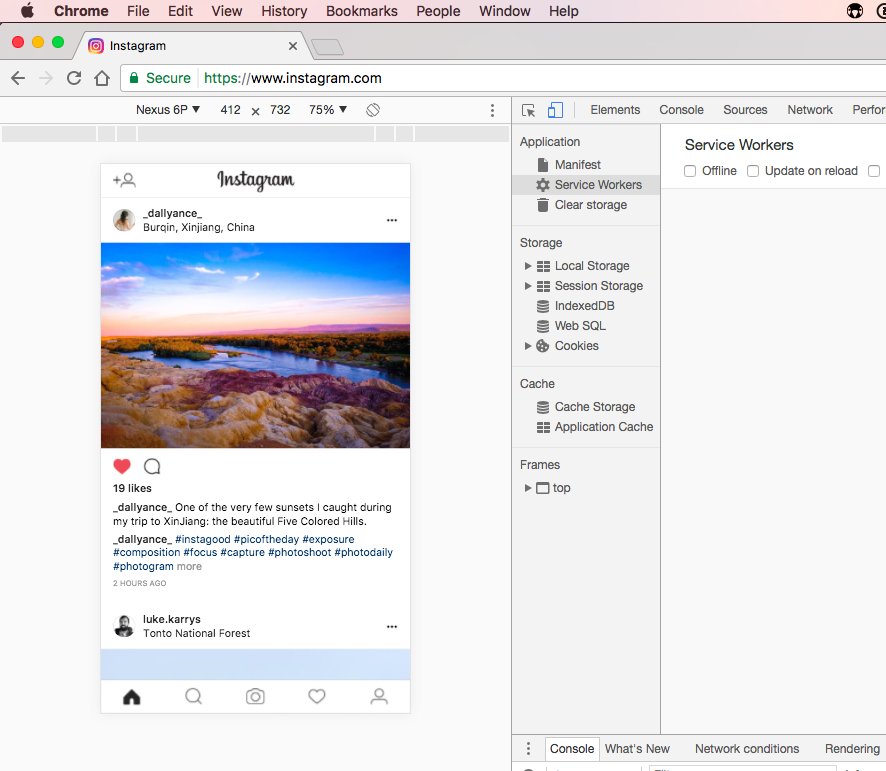This screenshot has width=886, height=771.
Task: Open the Apple menu icon
Action: (27, 11)
